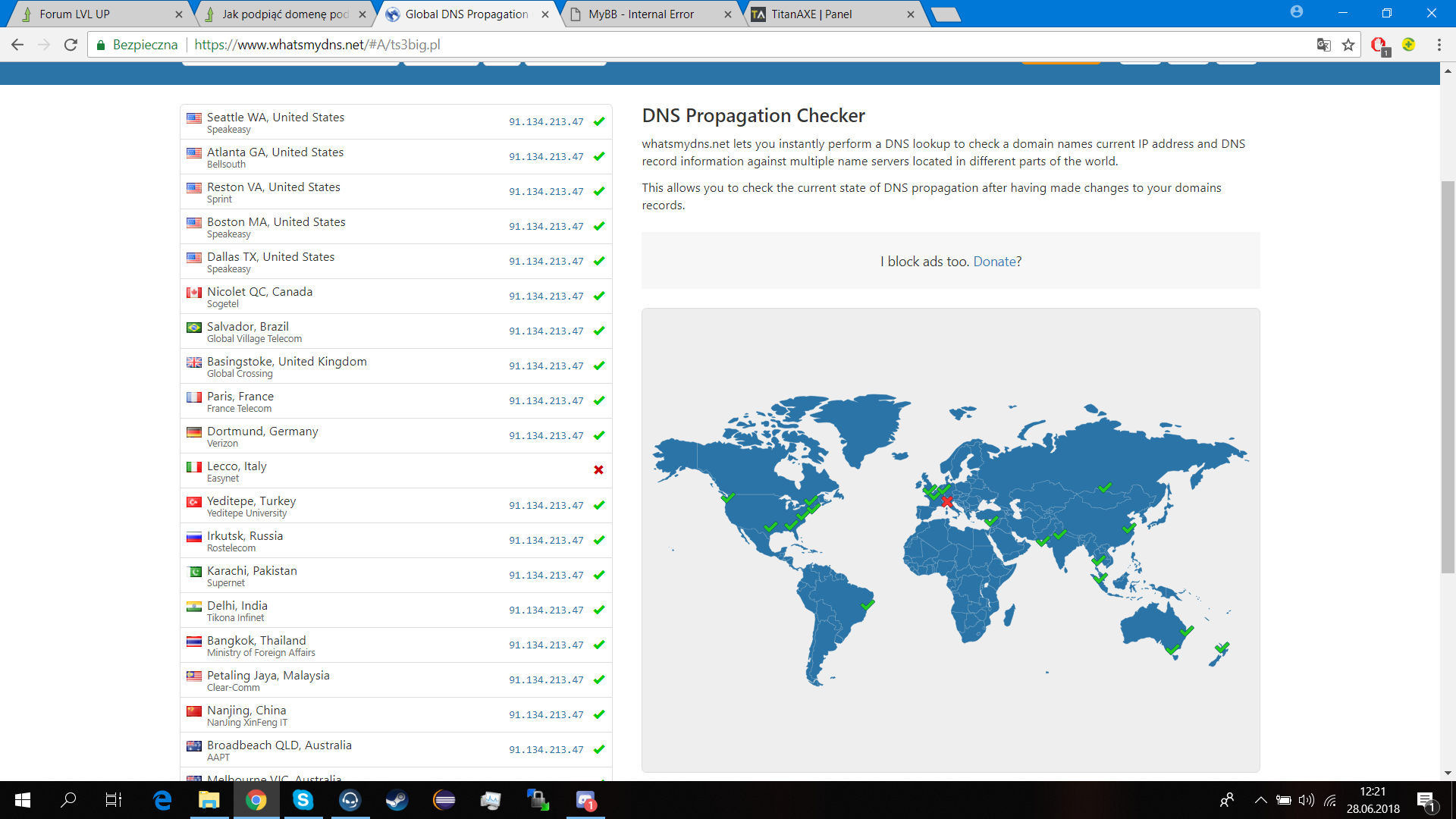The image size is (1456, 819).
Task: Click the green checkmark on Brazil on the map
Action: point(868,605)
